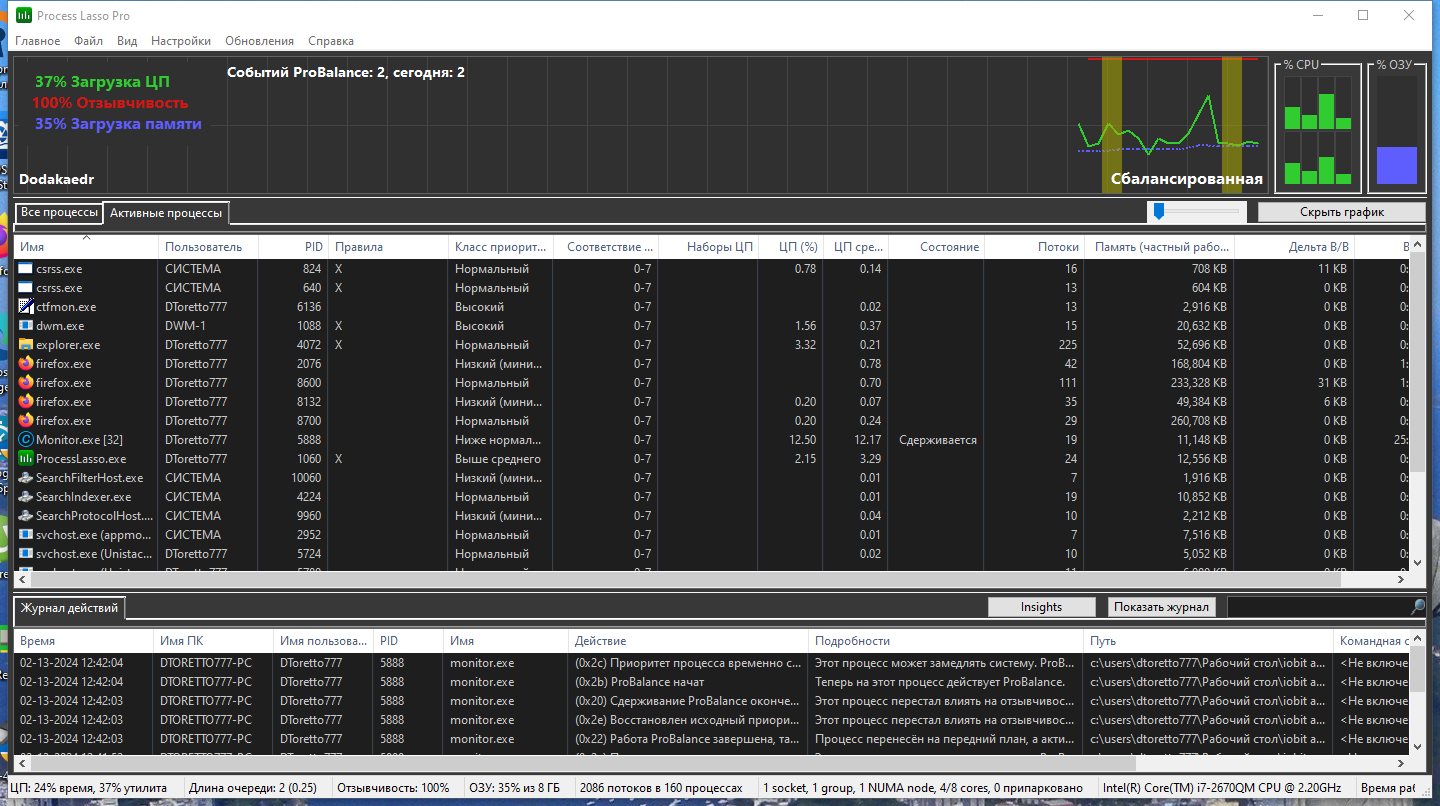The height and width of the screenshot is (806, 1440).
Task: Click the dwm.exe process icon
Action: click(x=26, y=326)
